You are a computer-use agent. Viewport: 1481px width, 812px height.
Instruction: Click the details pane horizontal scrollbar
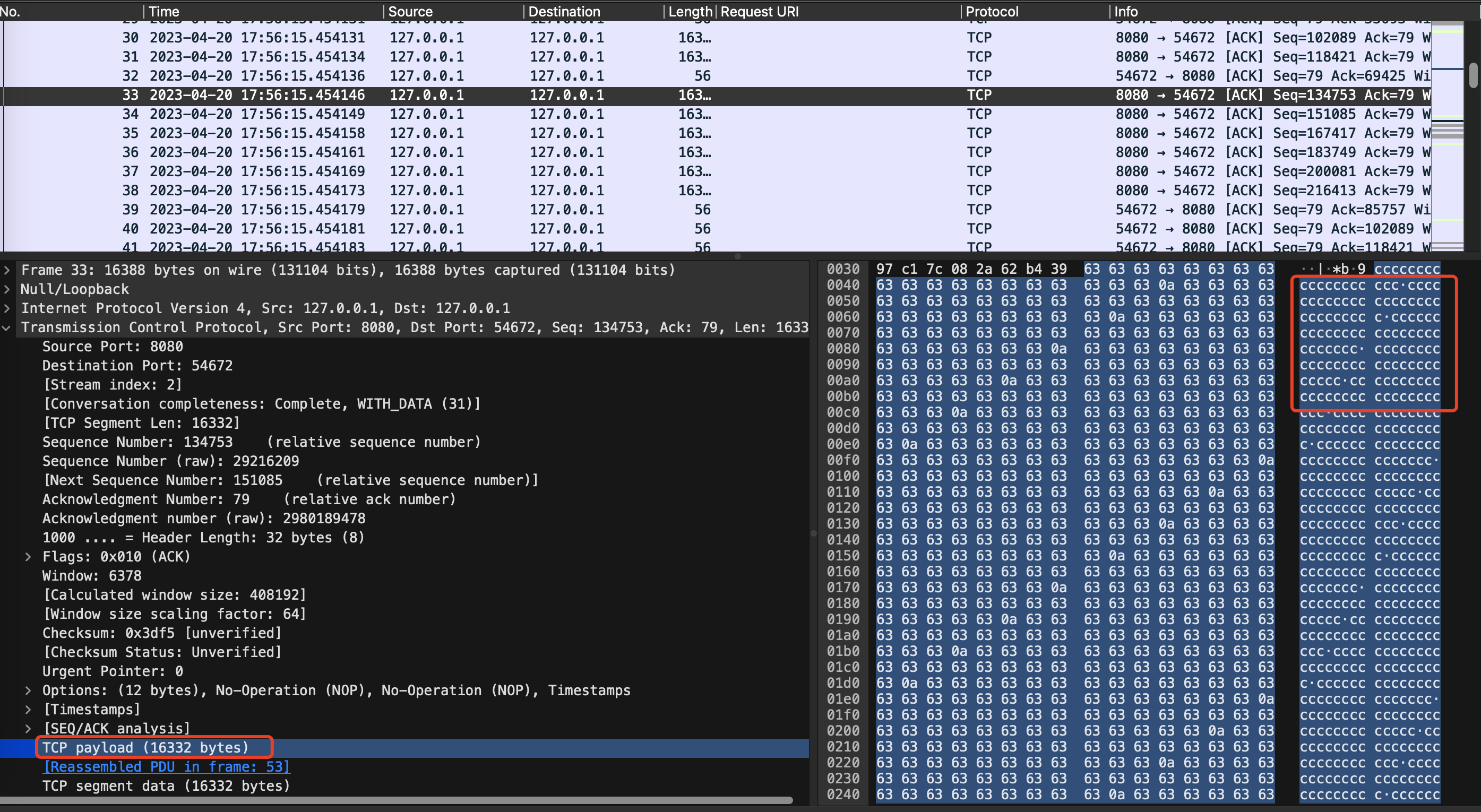(397, 800)
